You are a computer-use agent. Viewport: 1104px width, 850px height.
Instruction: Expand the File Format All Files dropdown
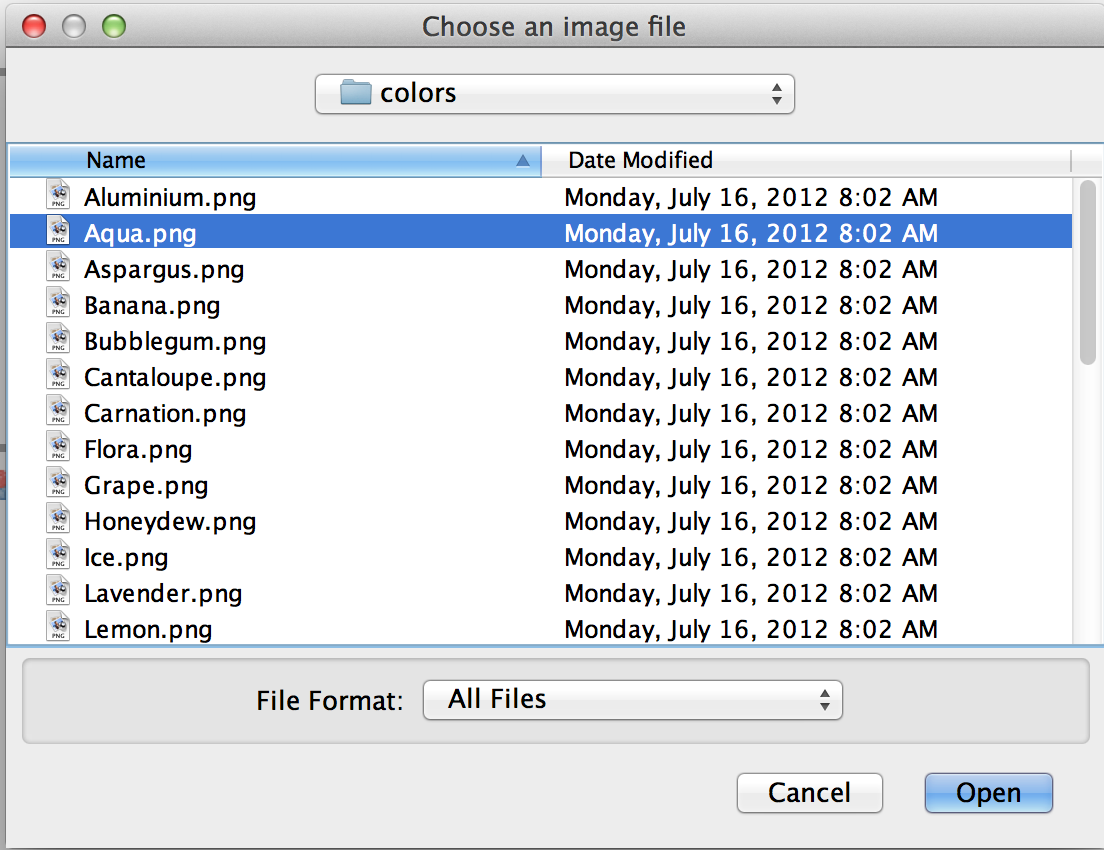coord(632,699)
